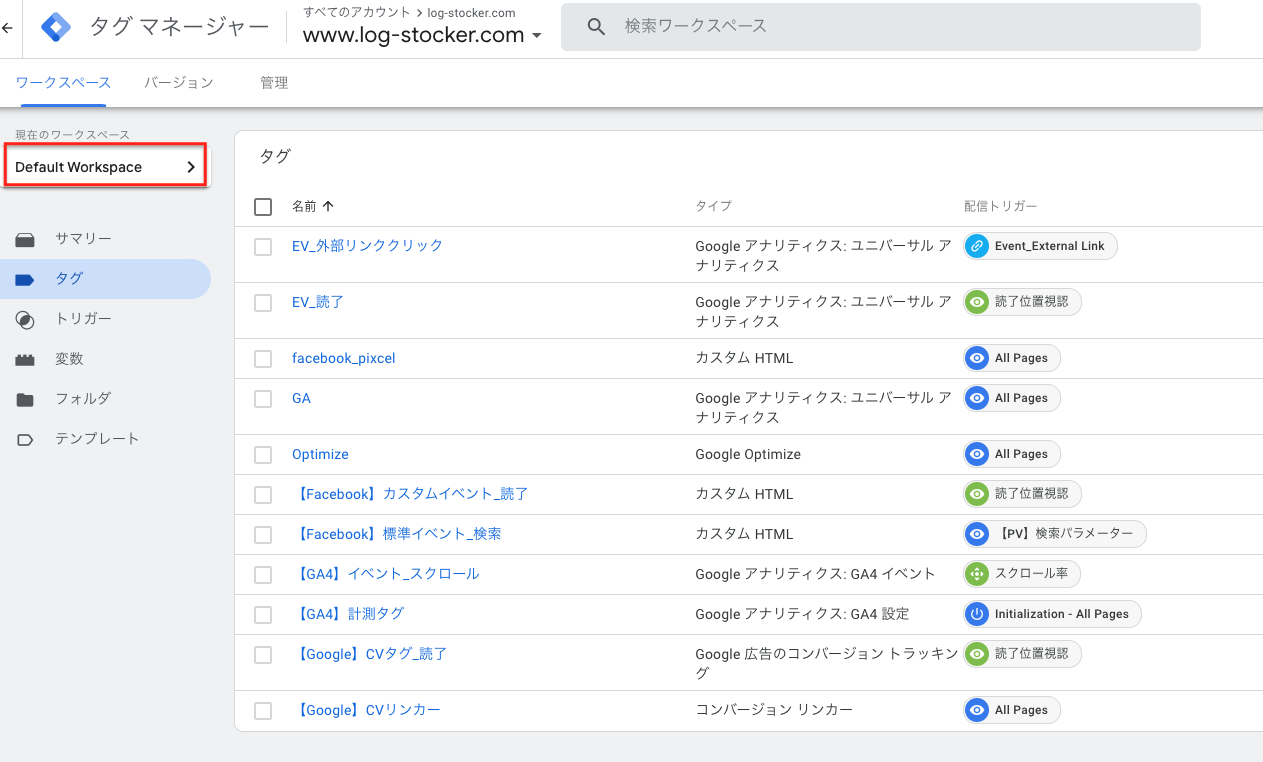Click the back arrow icon
Screen dimensions: 1263x762
pos(7,28)
